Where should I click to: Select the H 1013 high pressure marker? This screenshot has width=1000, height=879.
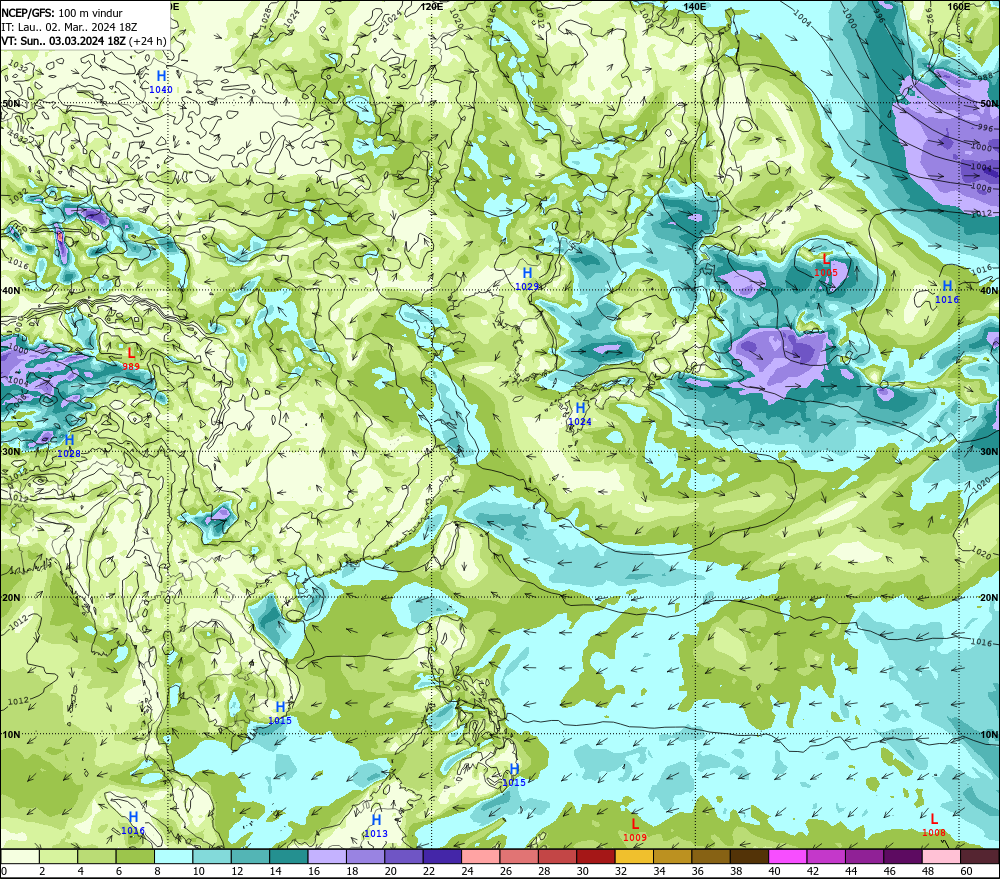(376, 826)
